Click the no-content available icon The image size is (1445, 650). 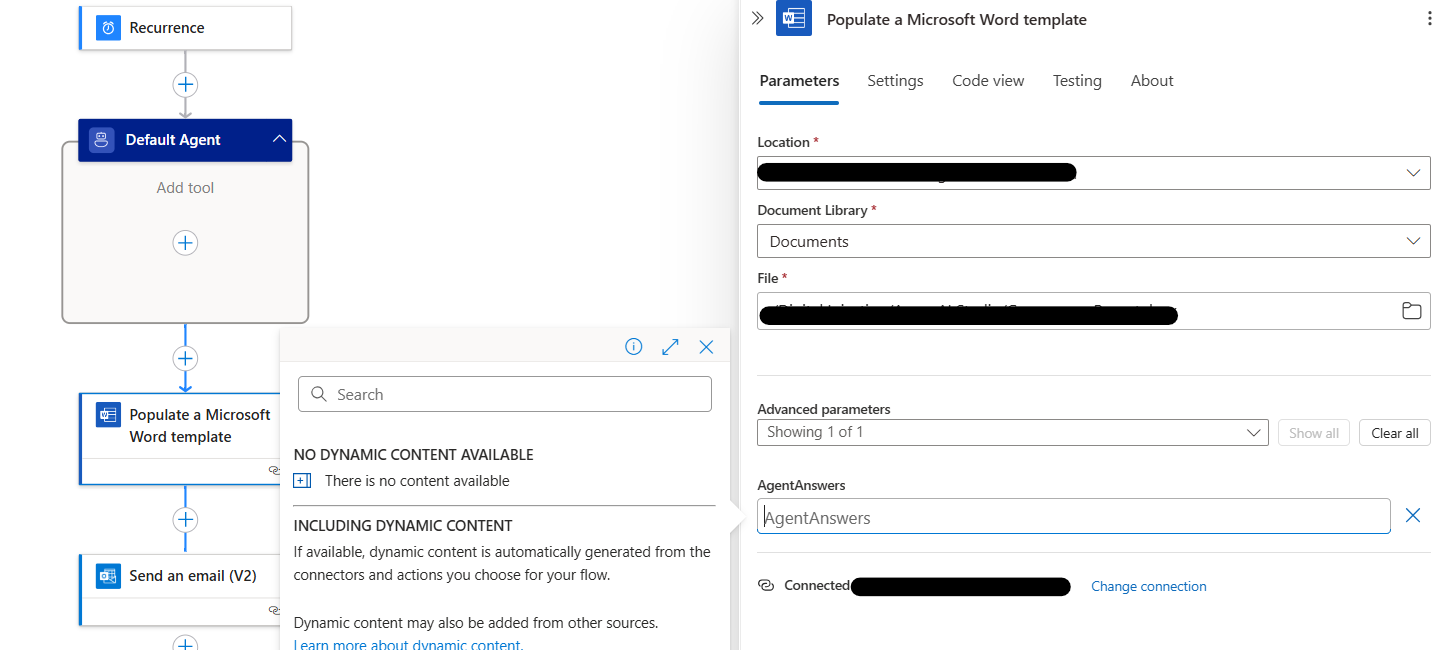click(303, 481)
